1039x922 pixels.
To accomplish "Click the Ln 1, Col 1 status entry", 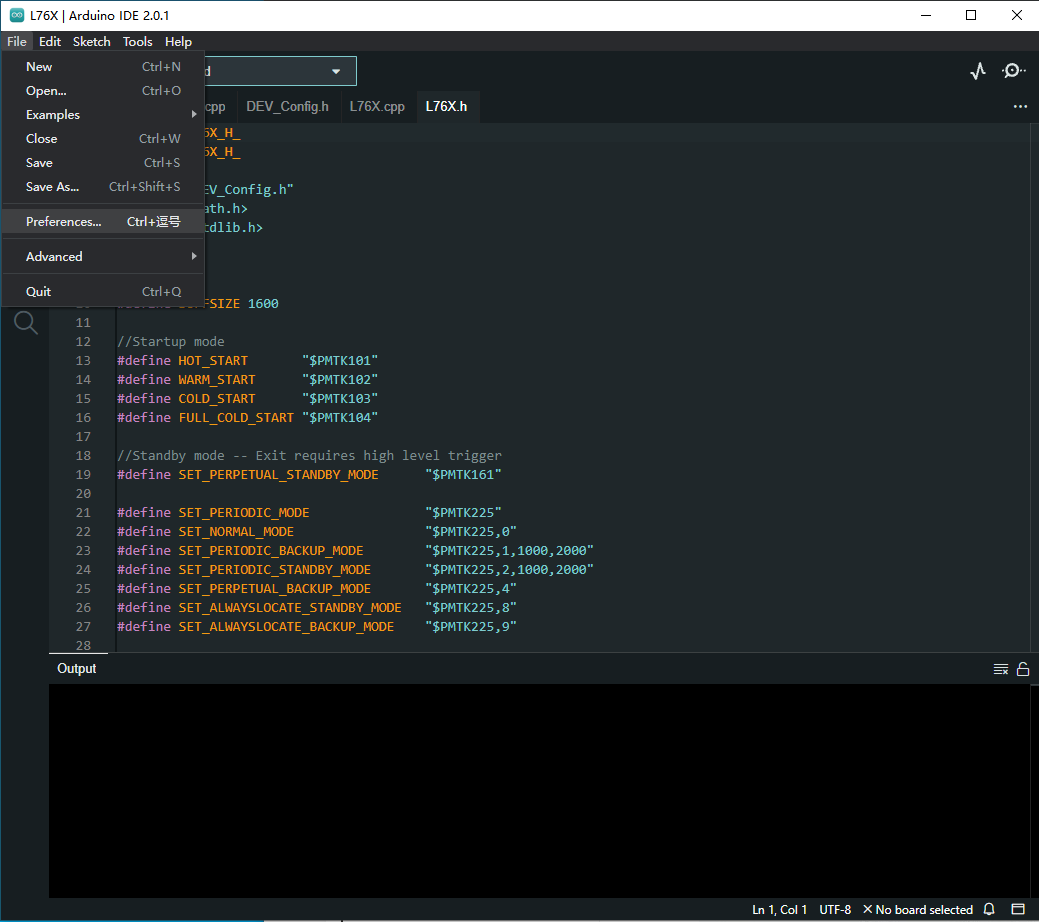I will (779, 909).
